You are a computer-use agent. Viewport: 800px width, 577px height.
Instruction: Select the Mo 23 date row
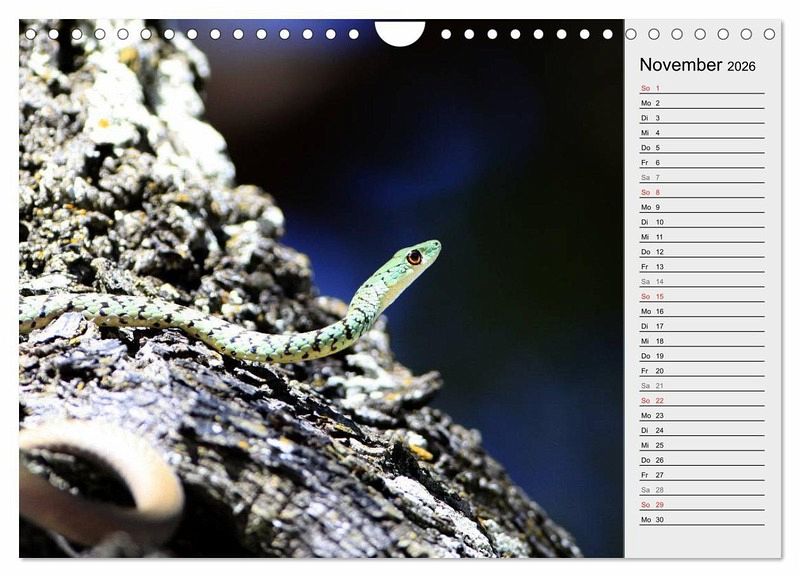click(702, 415)
